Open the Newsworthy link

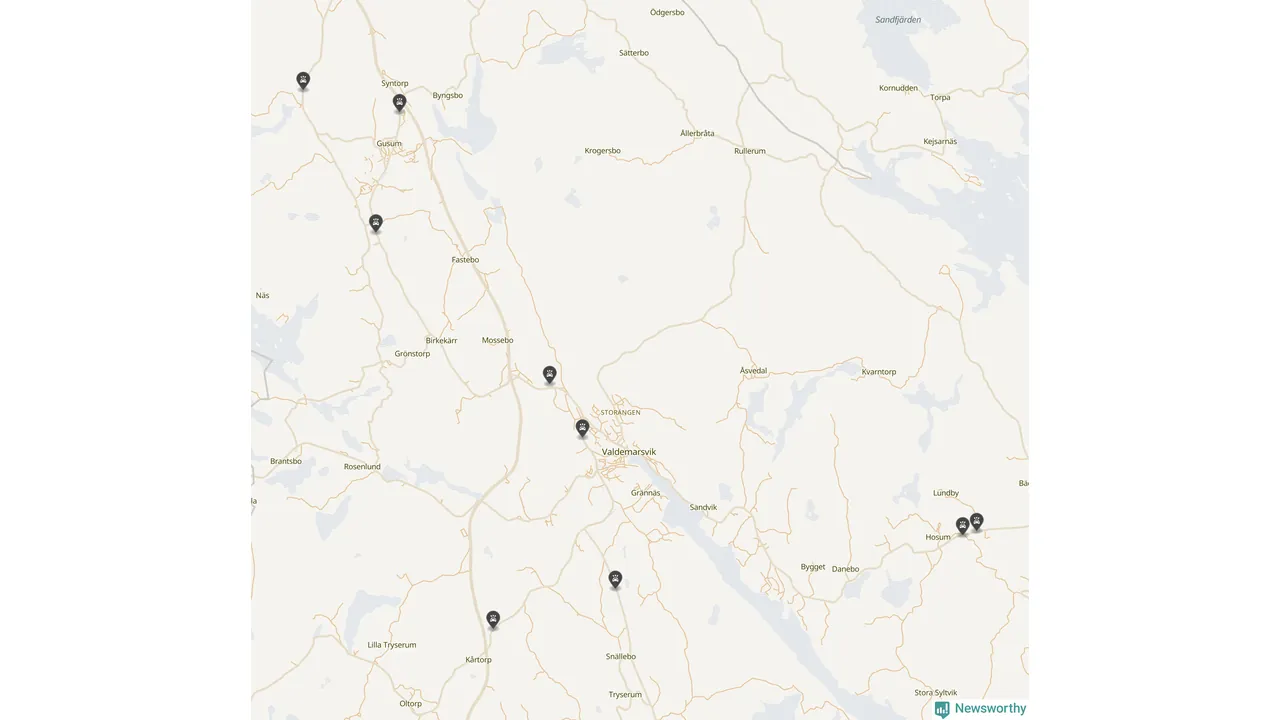[981, 709]
